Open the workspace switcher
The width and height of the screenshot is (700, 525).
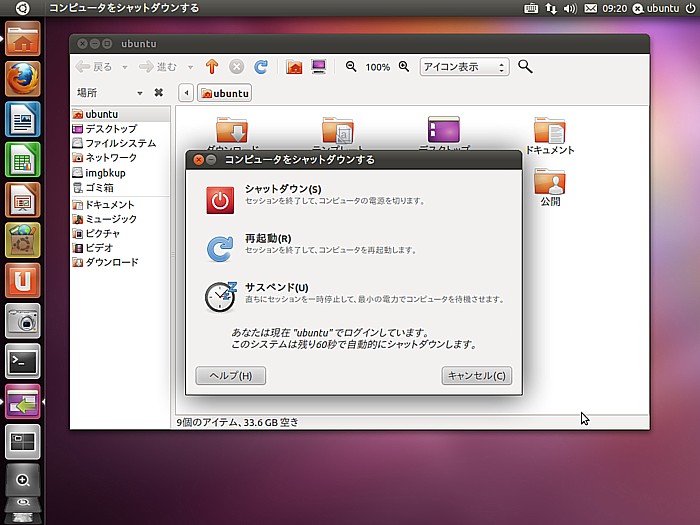pyautogui.click(x=23, y=442)
